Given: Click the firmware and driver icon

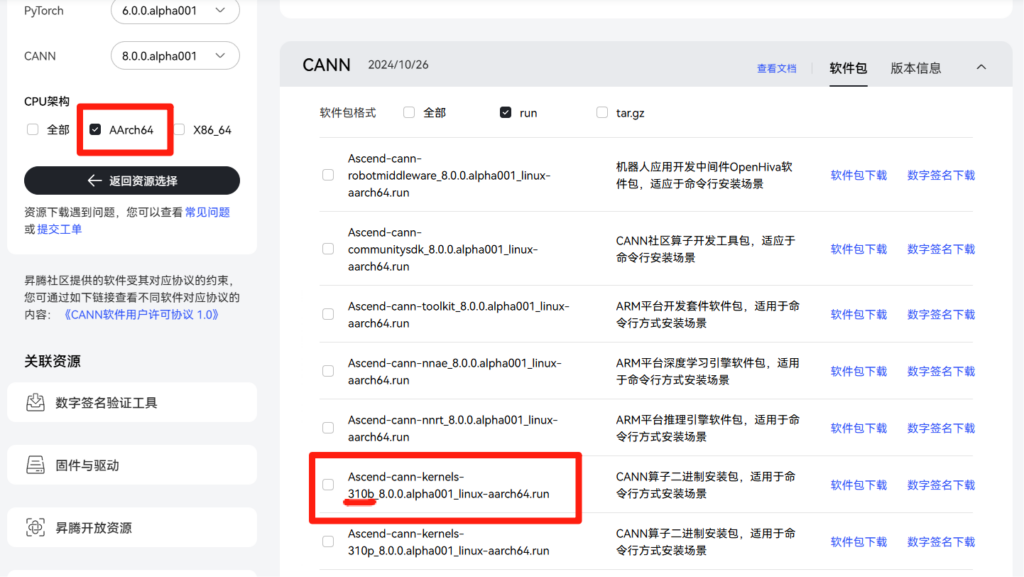Looking at the screenshot, I should click(x=36, y=465).
